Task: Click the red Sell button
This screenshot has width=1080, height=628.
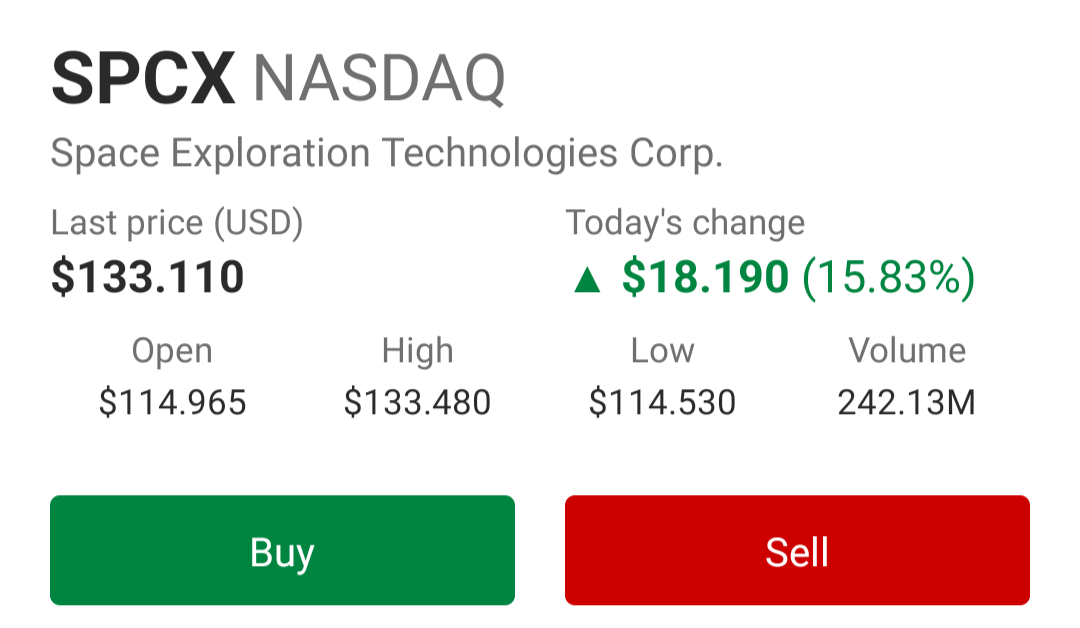Action: click(797, 550)
